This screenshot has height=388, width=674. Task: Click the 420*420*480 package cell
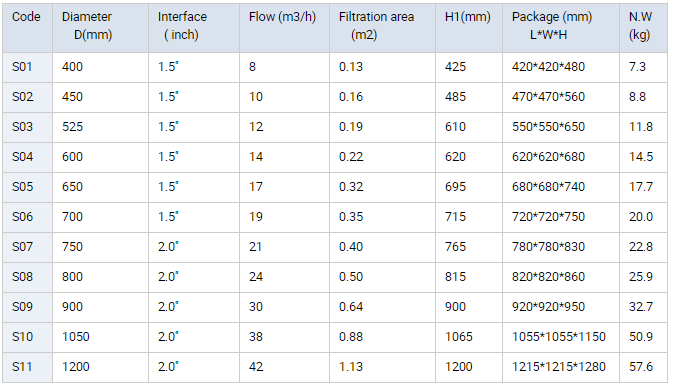[x=561, y=67]
